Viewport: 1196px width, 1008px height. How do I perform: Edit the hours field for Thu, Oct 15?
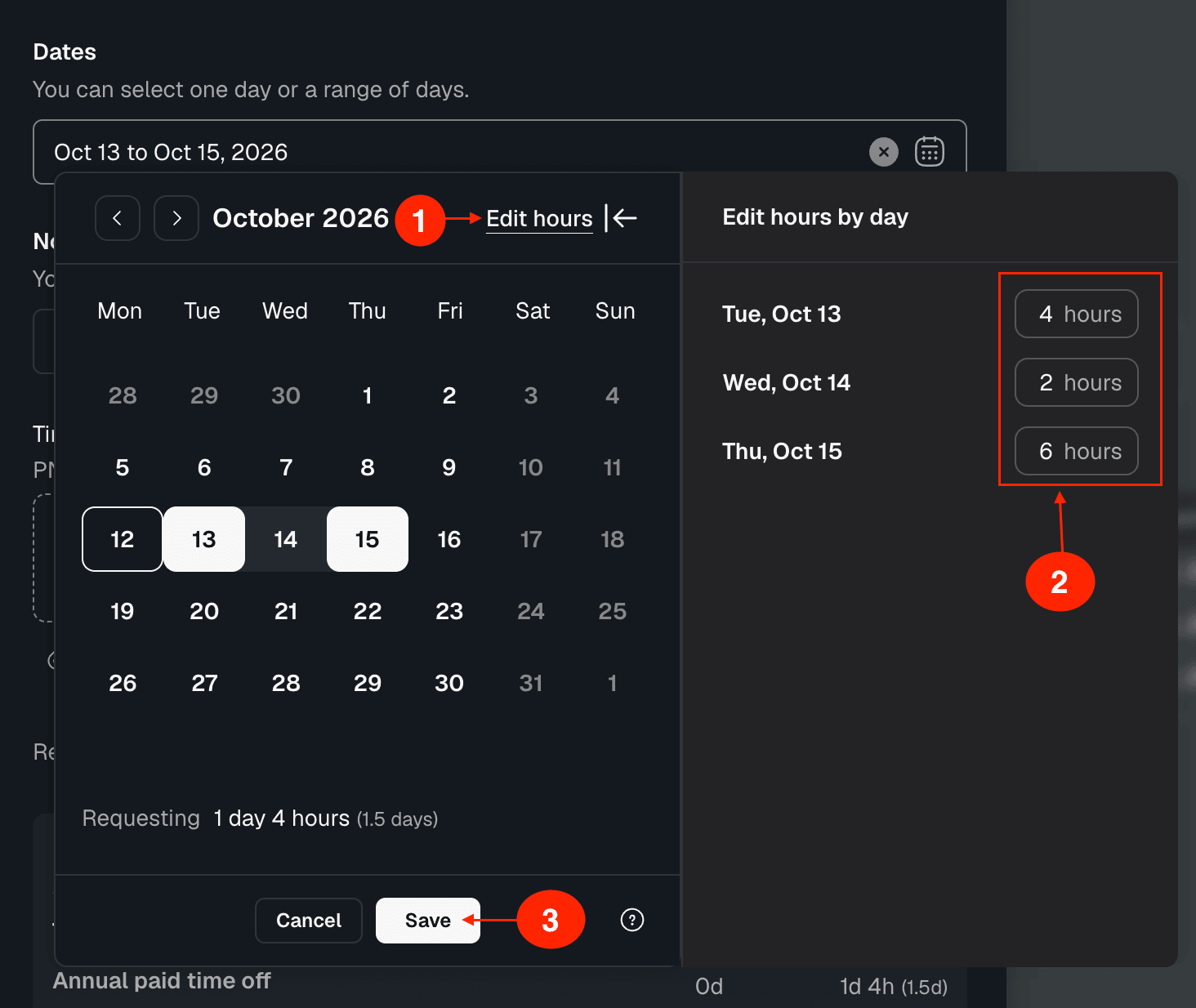click(1077, 451)
